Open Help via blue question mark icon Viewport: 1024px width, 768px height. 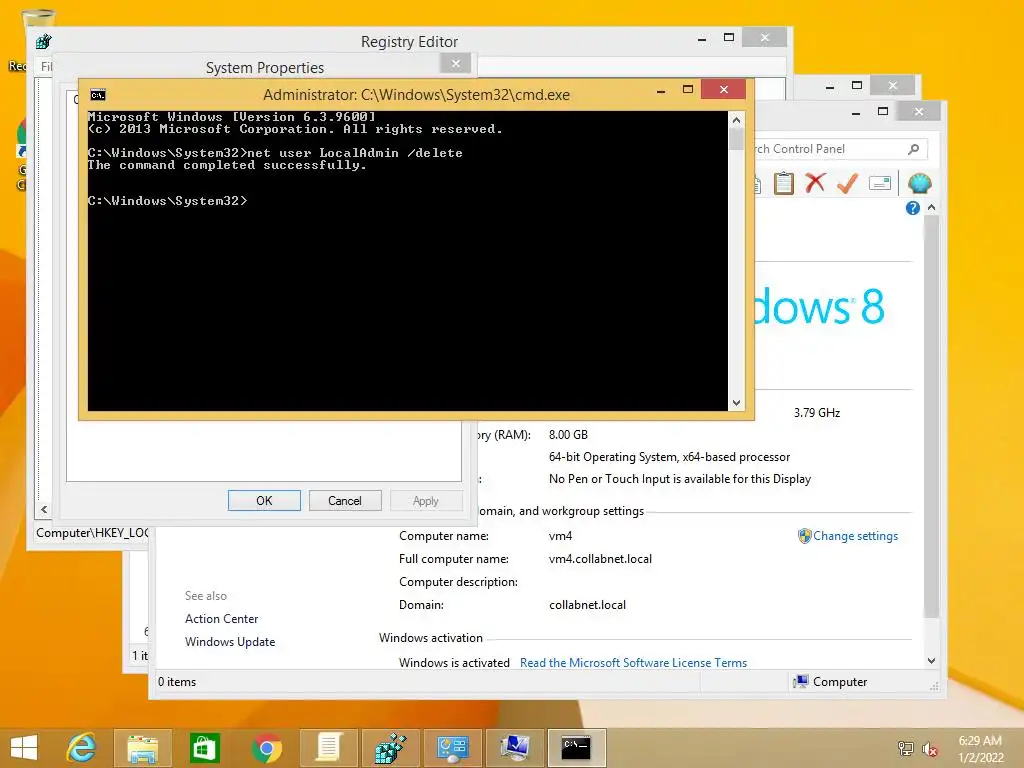pos(912,208)
